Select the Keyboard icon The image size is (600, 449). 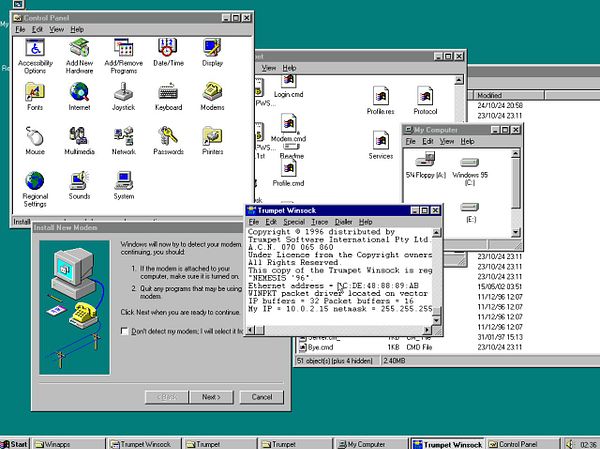click(x=168, y=96)
